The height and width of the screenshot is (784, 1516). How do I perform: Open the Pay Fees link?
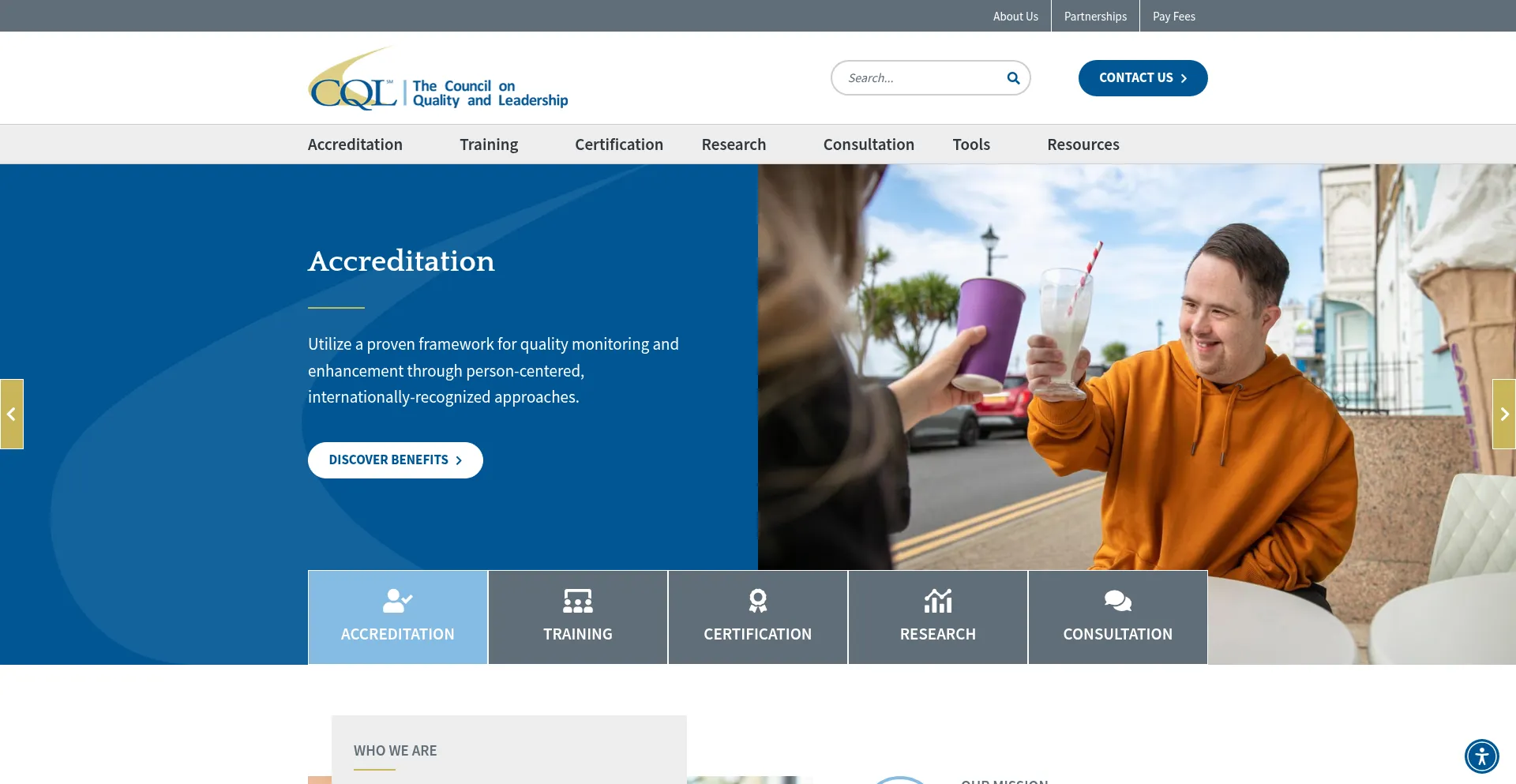pyautogui.click(x=1173, y=17)
